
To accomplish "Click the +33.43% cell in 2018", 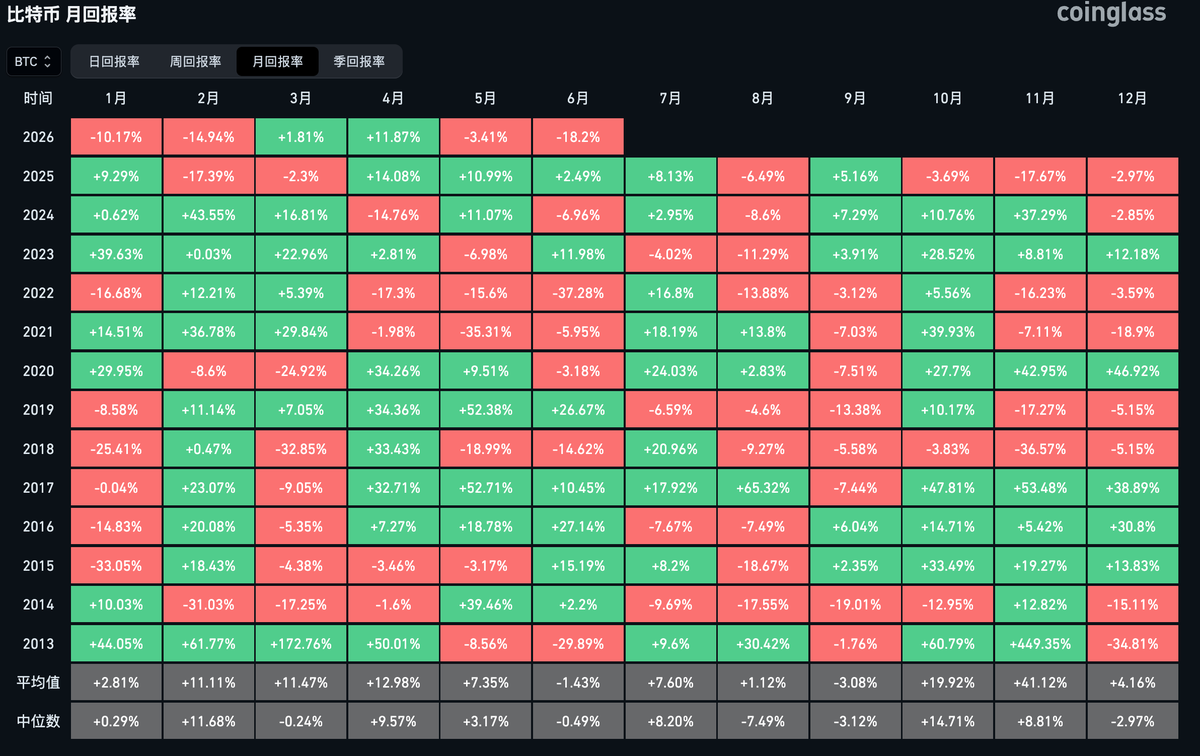I will (x=393, y=449).
